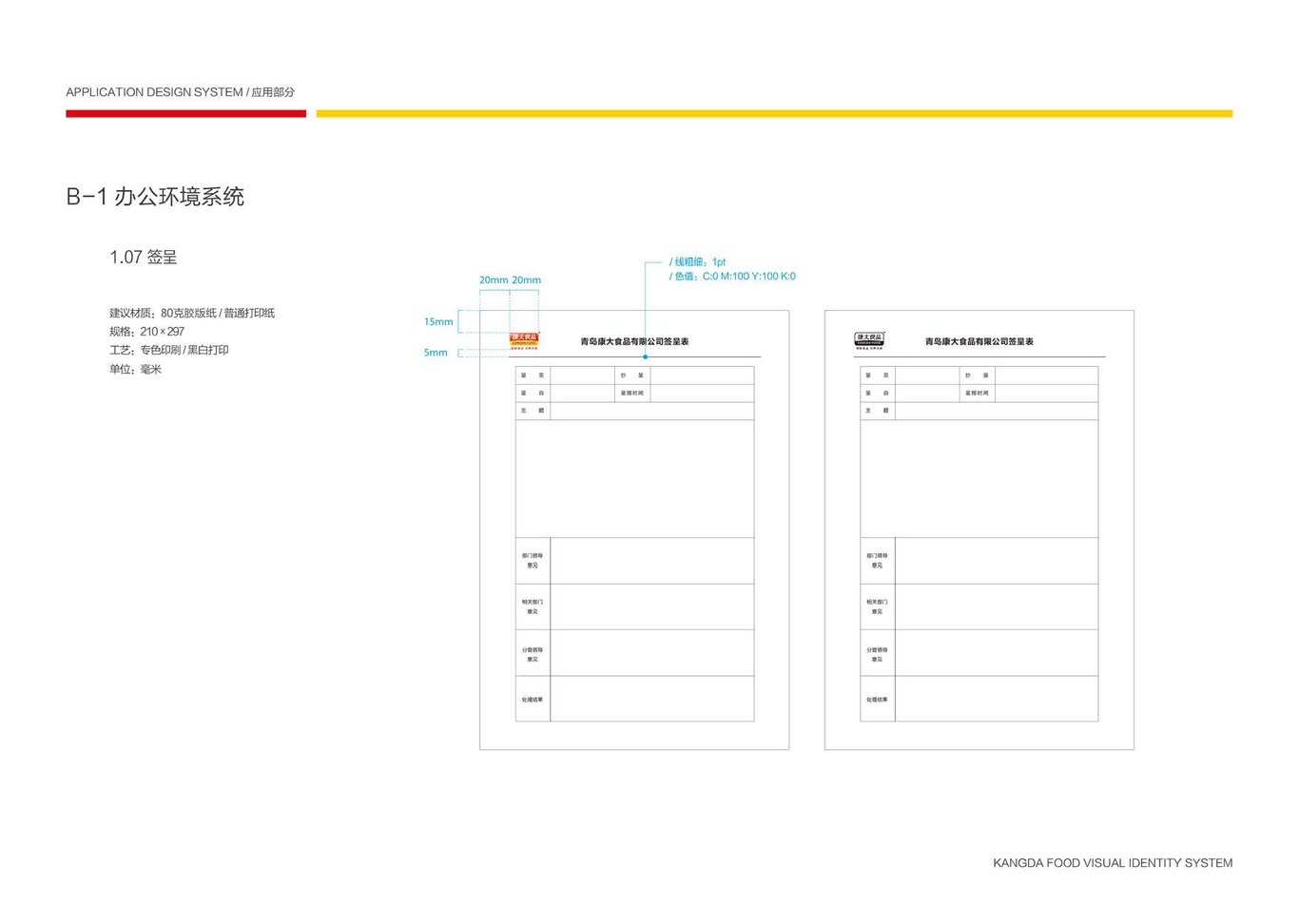Click '部门领导意见' label on left form
Screen dimensions: 1299x924
click(x=533, y=561)
